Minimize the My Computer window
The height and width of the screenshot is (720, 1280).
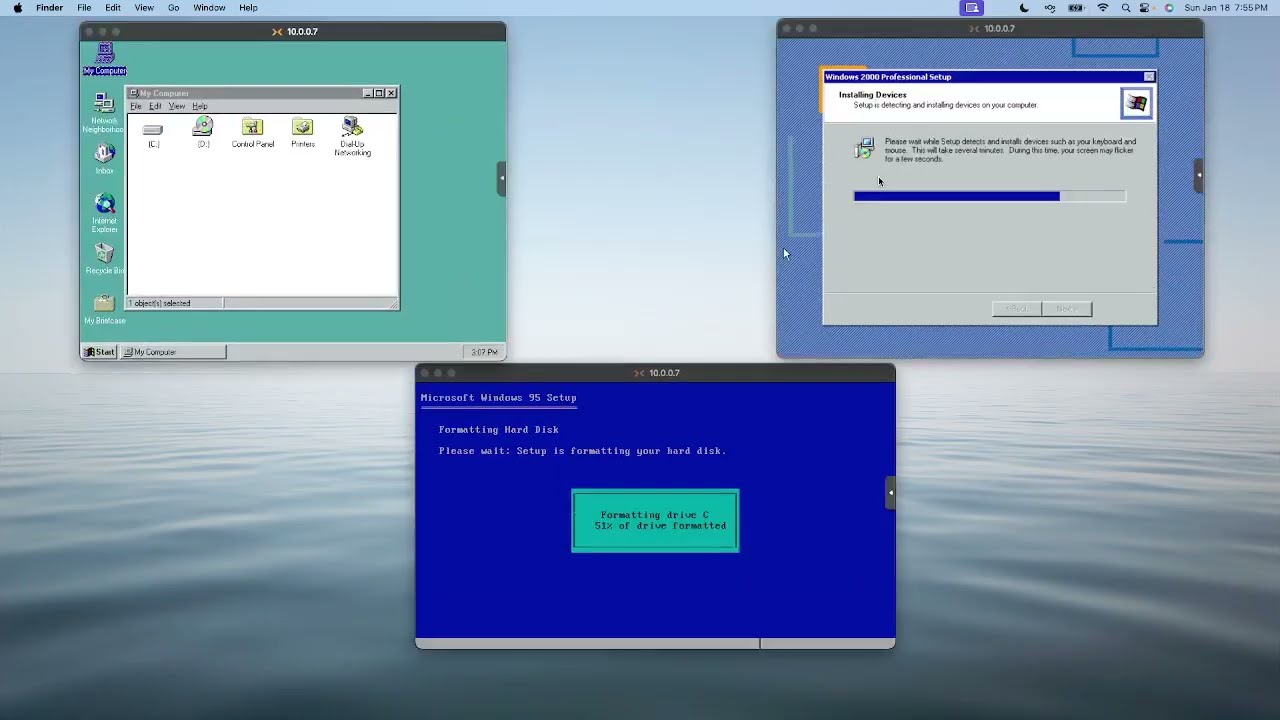pos(368,93)
